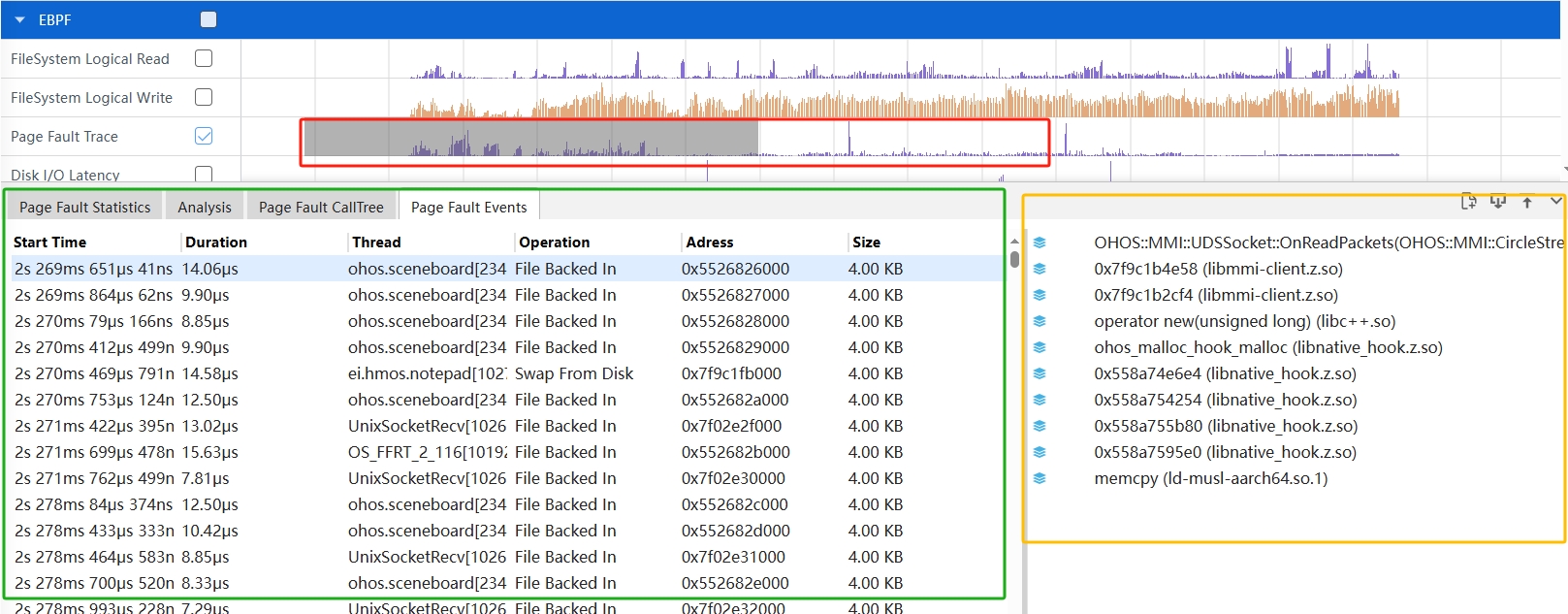Uncheck the Page Fault Trace checkbox
This screenshot has width=1568, height=614.
click(204, 136)
